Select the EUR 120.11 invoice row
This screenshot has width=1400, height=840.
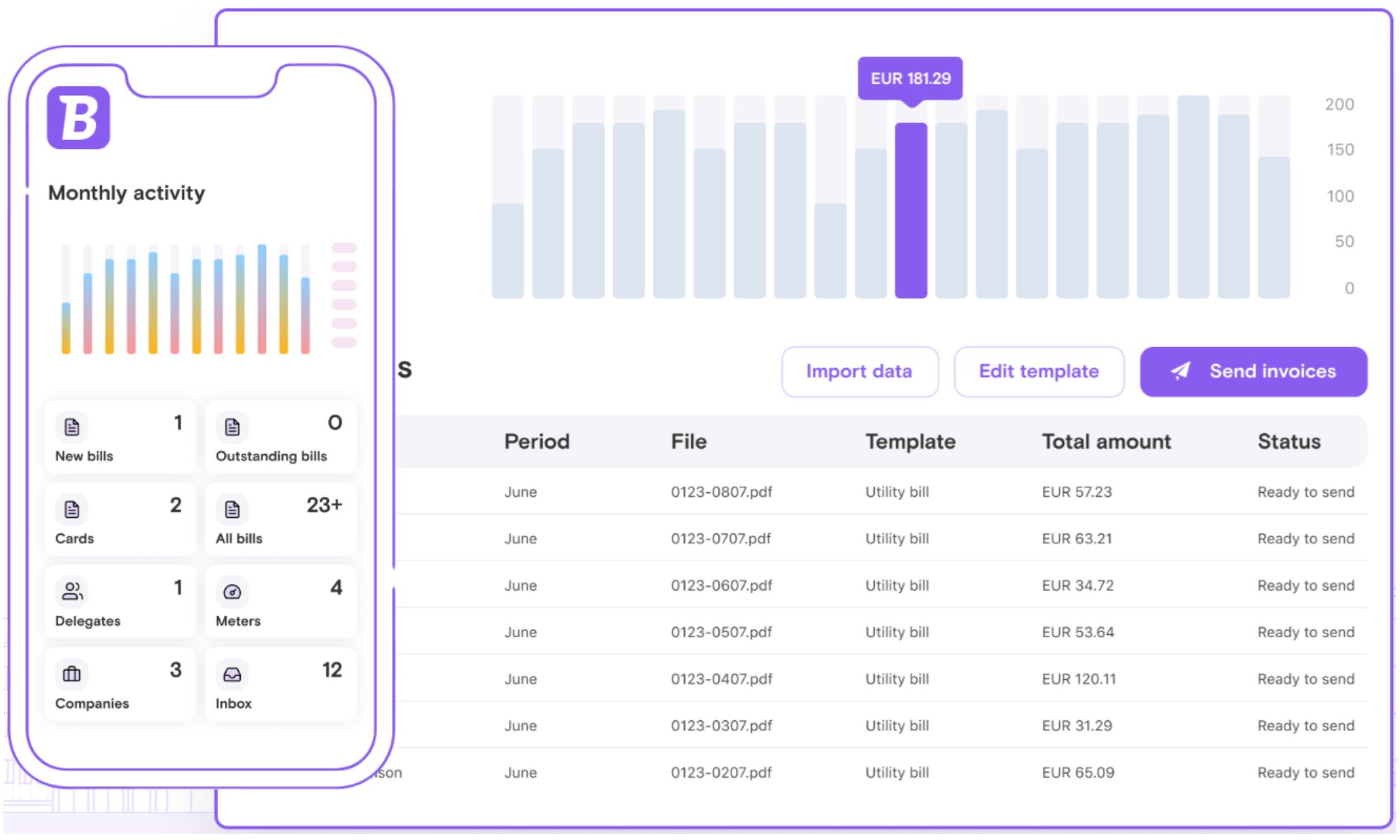tap(1078, 679)
